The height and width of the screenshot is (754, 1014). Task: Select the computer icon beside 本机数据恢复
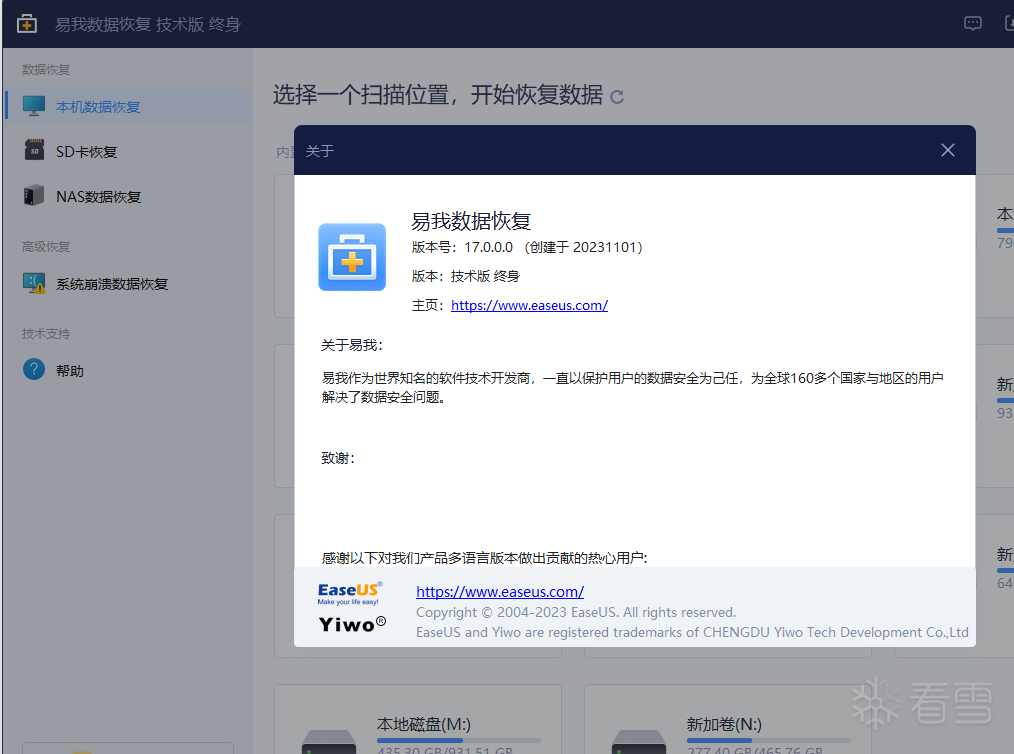pos(34,106)
